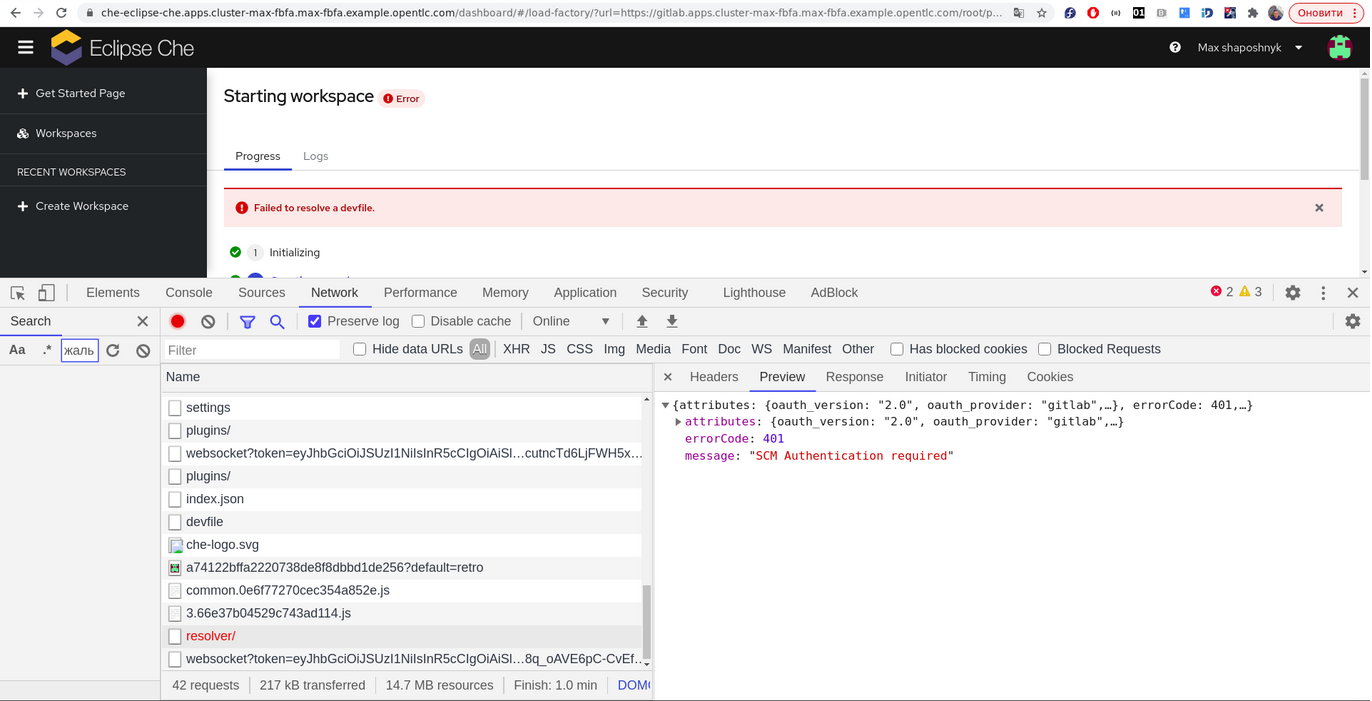Image resolution: width=1372 pixels, height=701 pixels.
Task: Open the Elements DevTools tab
Action: [113, 293]
